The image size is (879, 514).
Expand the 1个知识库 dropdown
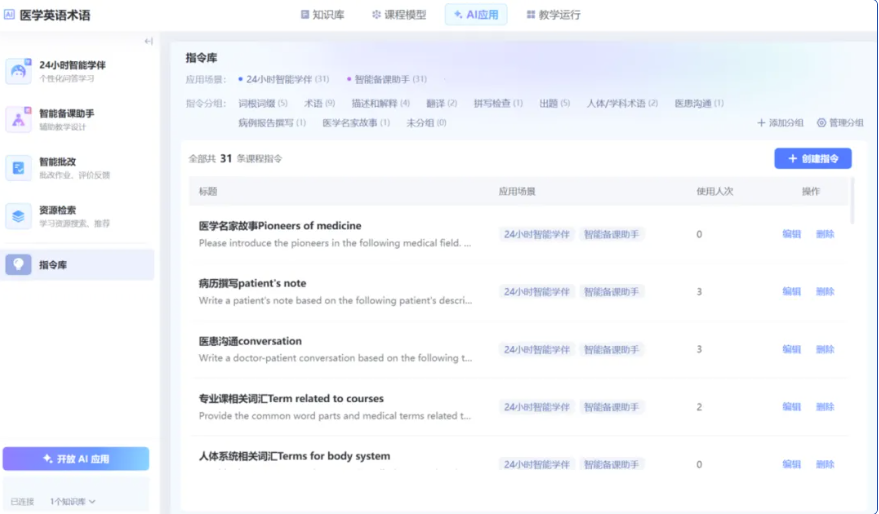73,501
